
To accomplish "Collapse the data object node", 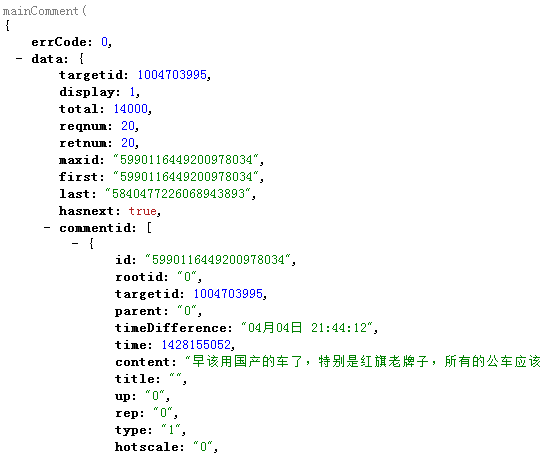I will tap(19, 59).
